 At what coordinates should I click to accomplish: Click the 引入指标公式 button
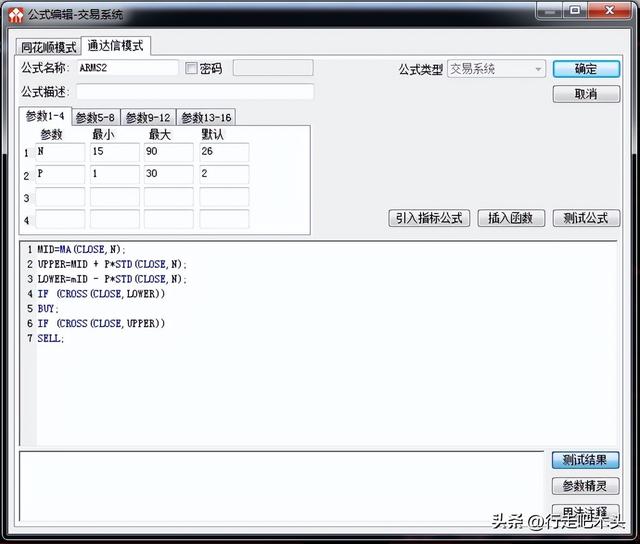point(429,218)
